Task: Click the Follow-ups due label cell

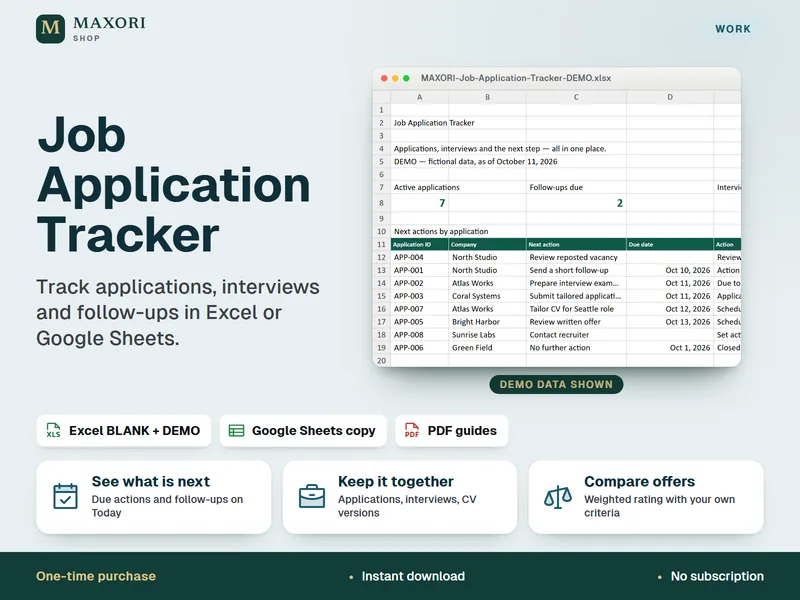Action: [x=556, y=187]
